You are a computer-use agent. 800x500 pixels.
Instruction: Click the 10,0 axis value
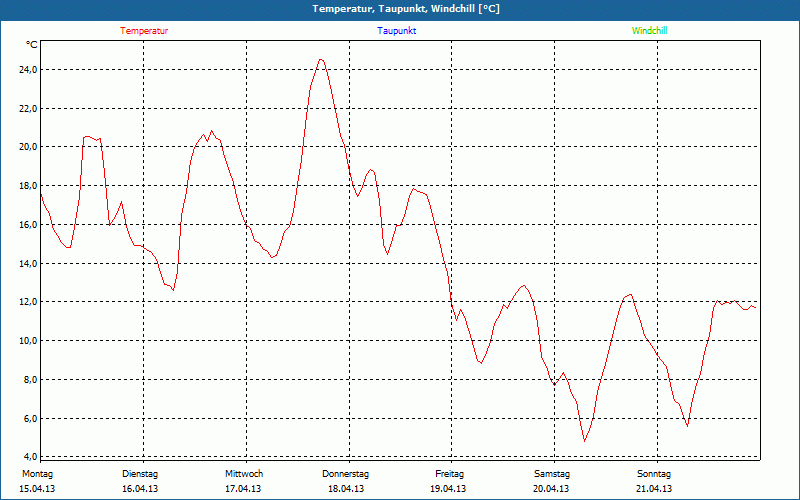click(28, 340)
